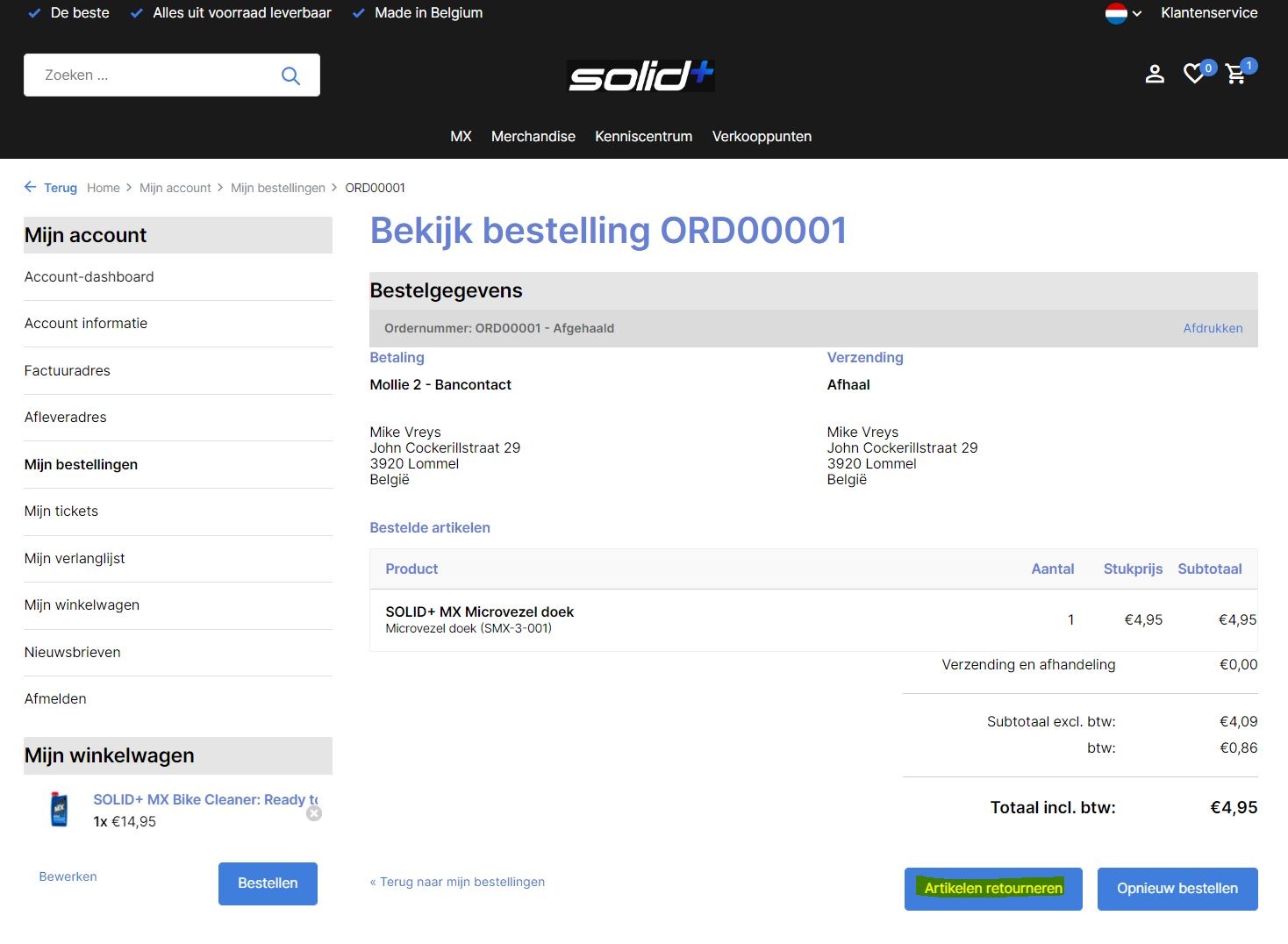This screenshot has width=1288, height=944.
Task: Open the Kenniscentrum menu
Action: click(644, 137)
